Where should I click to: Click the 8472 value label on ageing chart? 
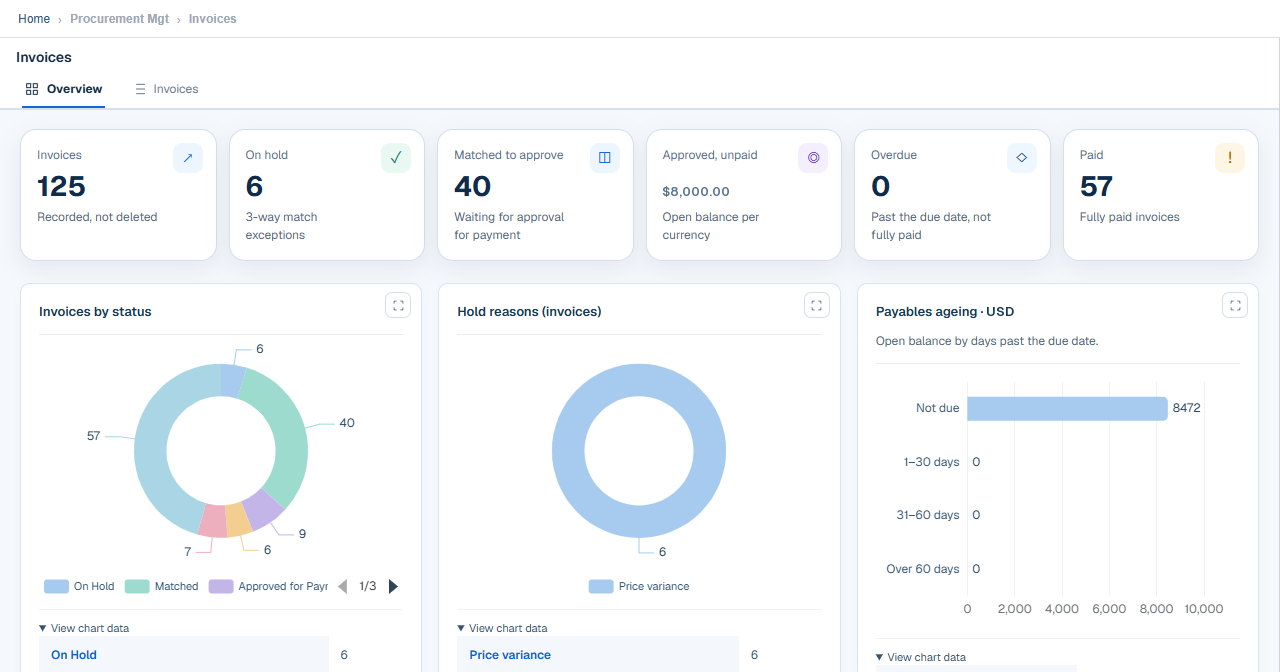1186,408
